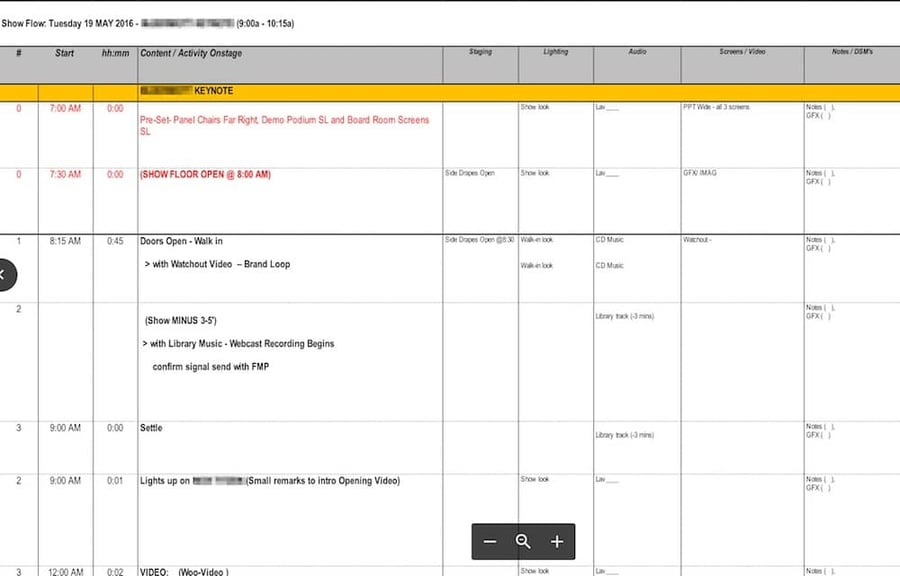Click the Lighting column header

point(555,51)
